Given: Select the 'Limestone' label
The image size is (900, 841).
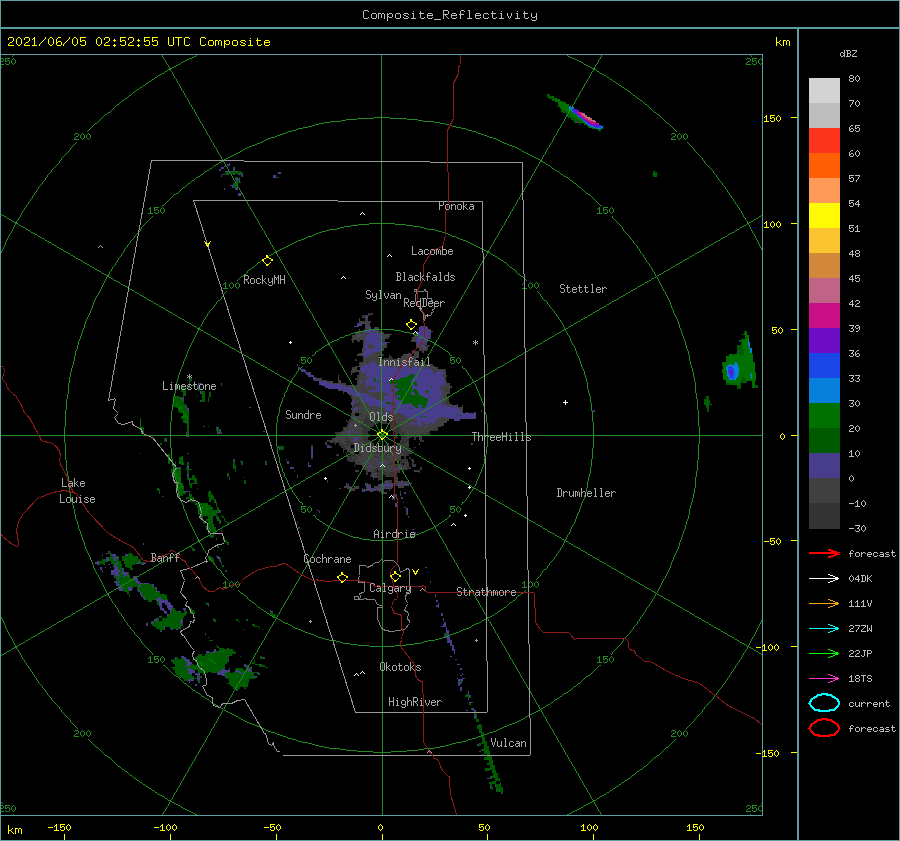Looking at the screenshot, I should point(189,386).
